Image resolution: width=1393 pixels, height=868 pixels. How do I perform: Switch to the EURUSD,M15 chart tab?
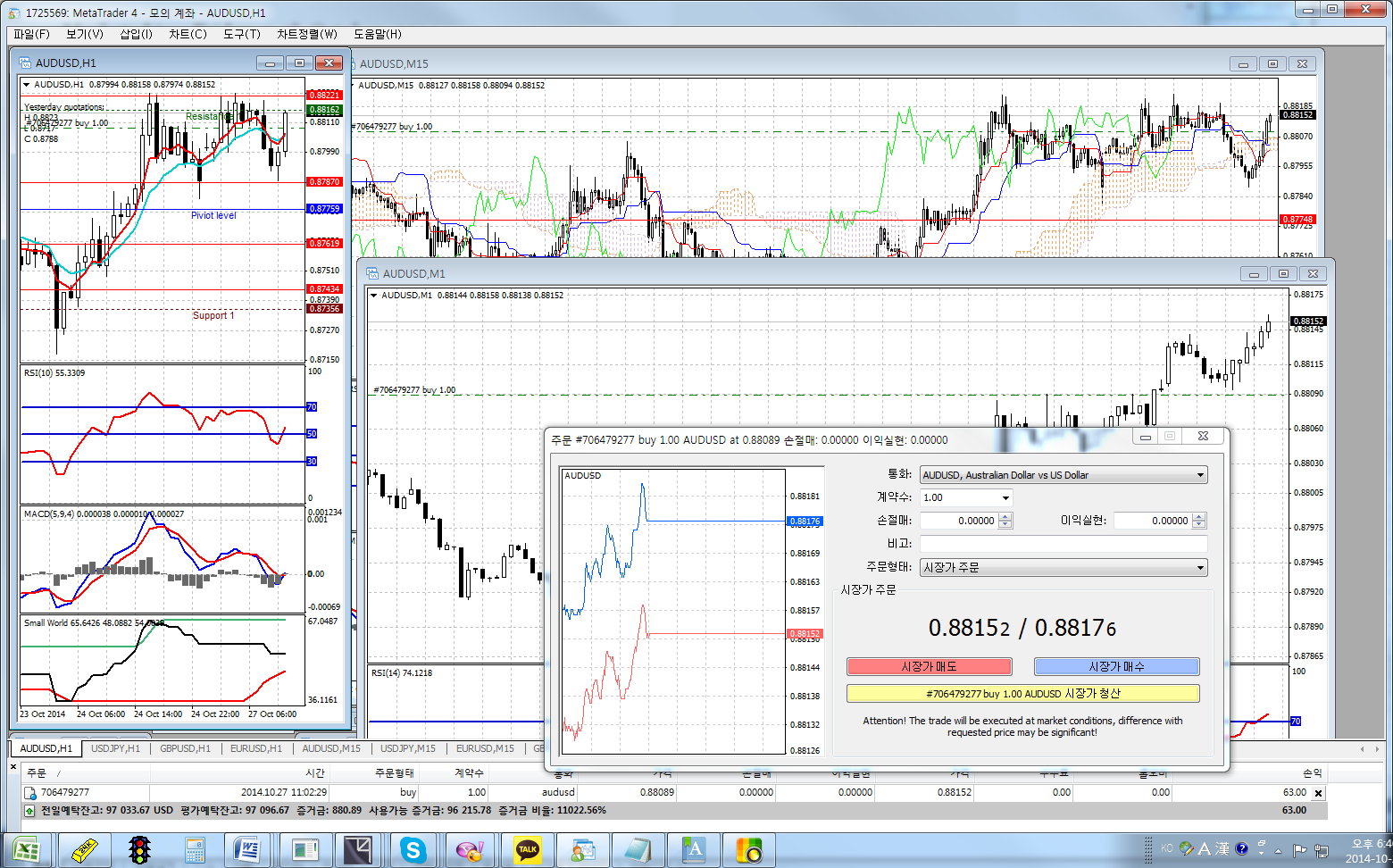click(485, 748)
